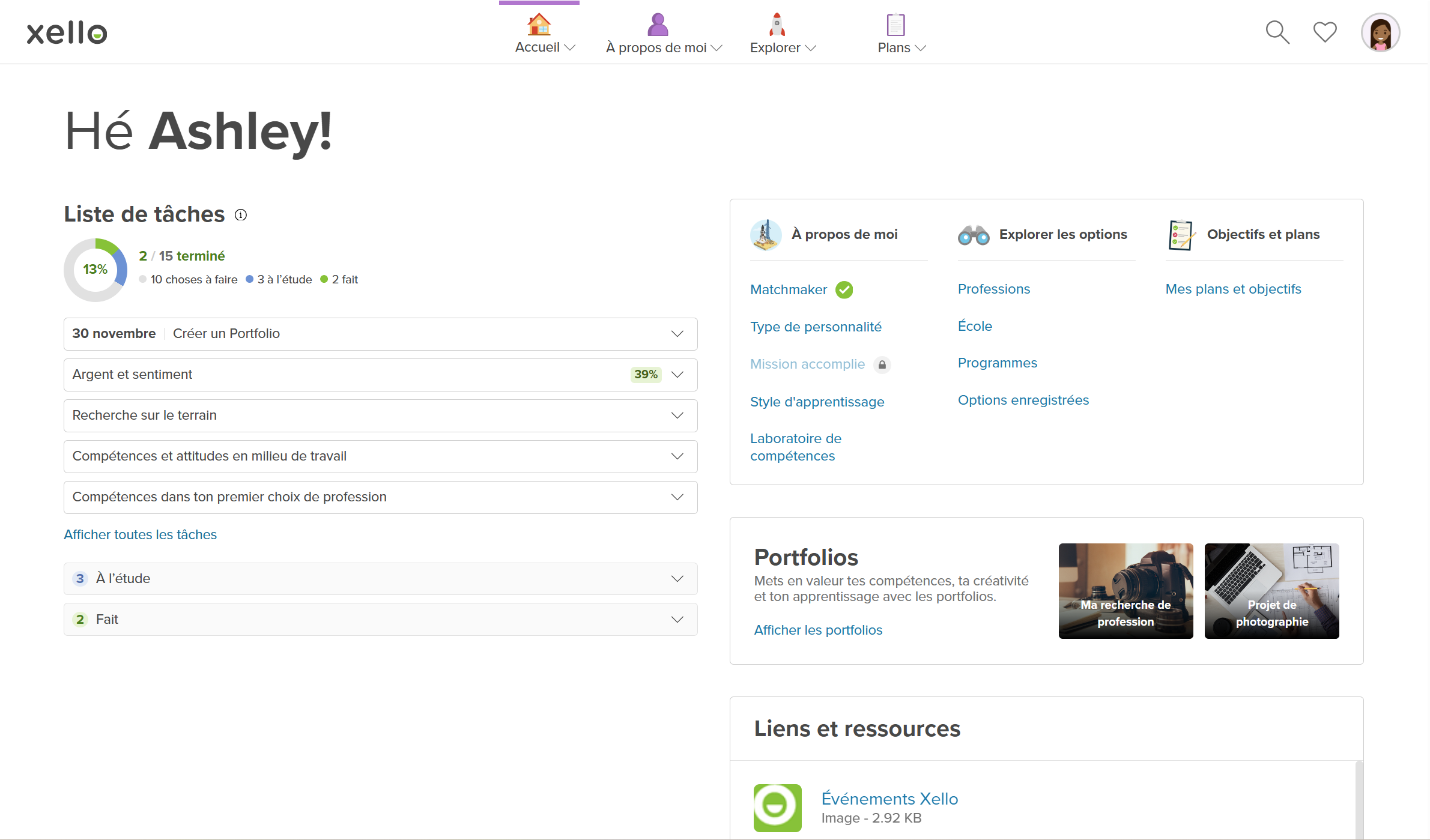Click the green Matchmaker completed checkmark
1430x840 pixels.
click(x=844, y=290)
